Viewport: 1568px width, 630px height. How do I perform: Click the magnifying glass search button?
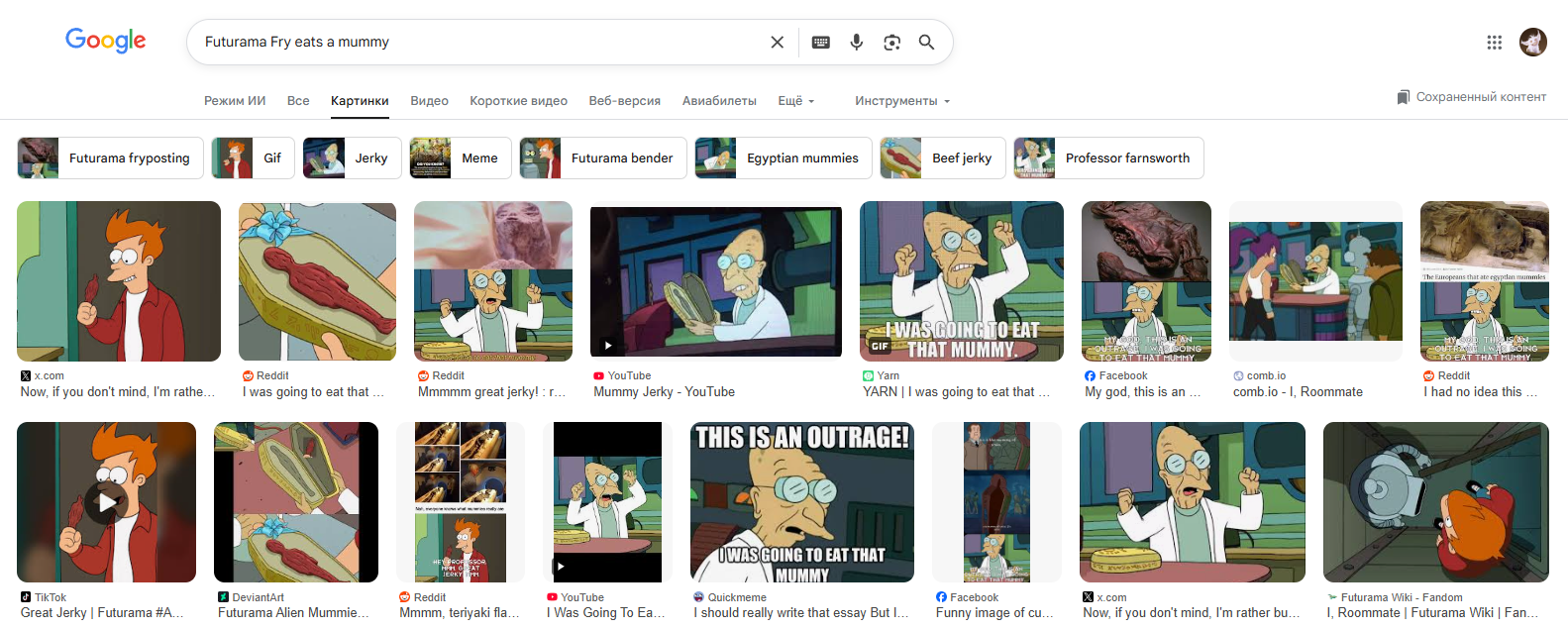(x=926, y=43)
